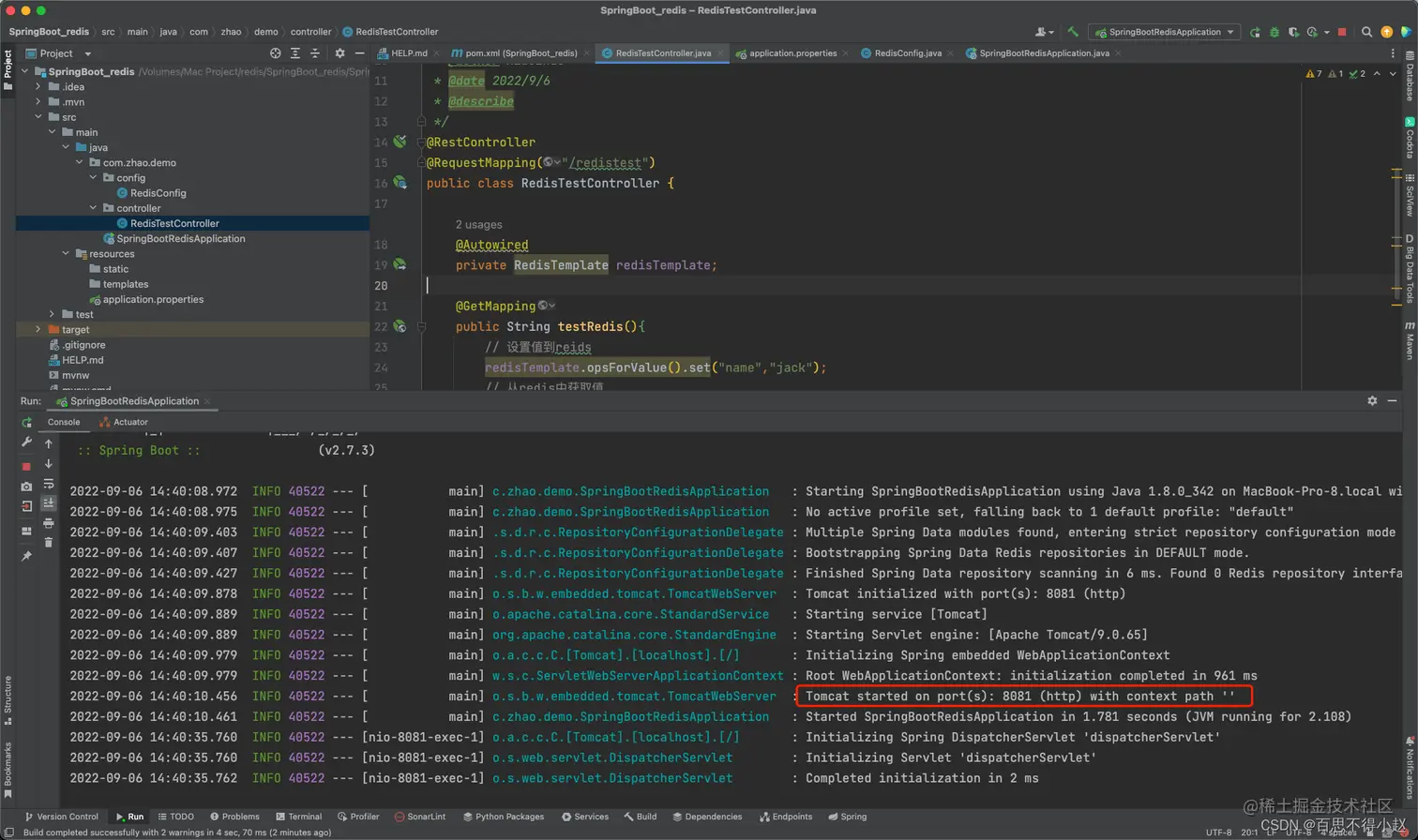Click the locate-in-project crosshair icon
The image size is (1418, 840).
(275, 53)
